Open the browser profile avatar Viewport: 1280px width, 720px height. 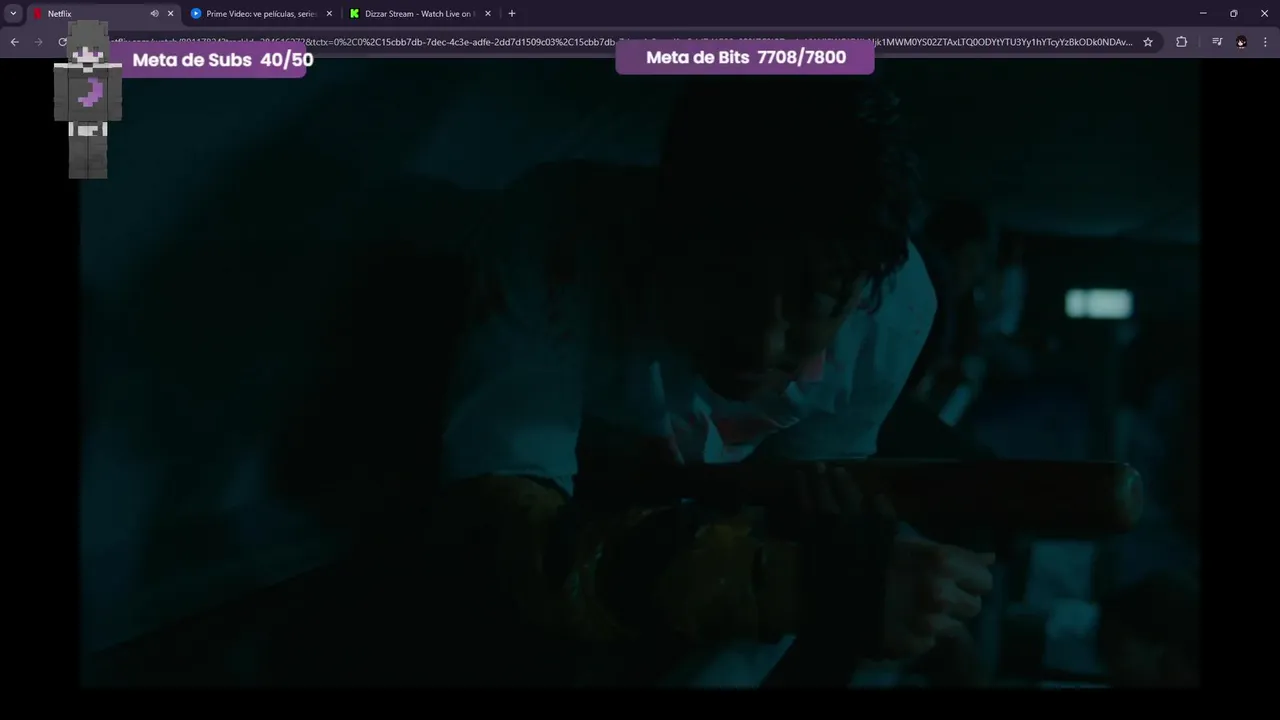coord(1241,42)
